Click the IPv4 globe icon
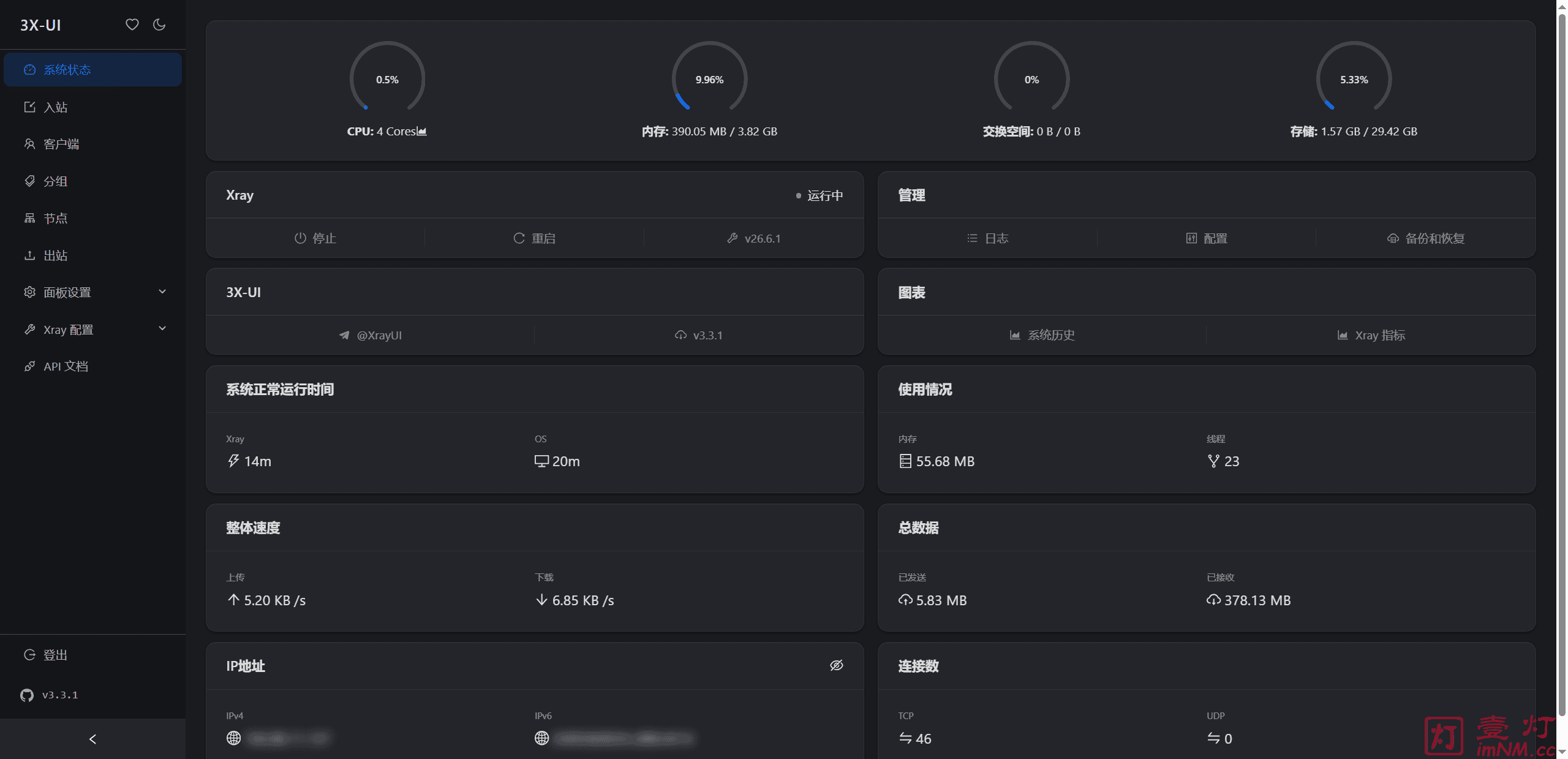 (x=233, y=738)
